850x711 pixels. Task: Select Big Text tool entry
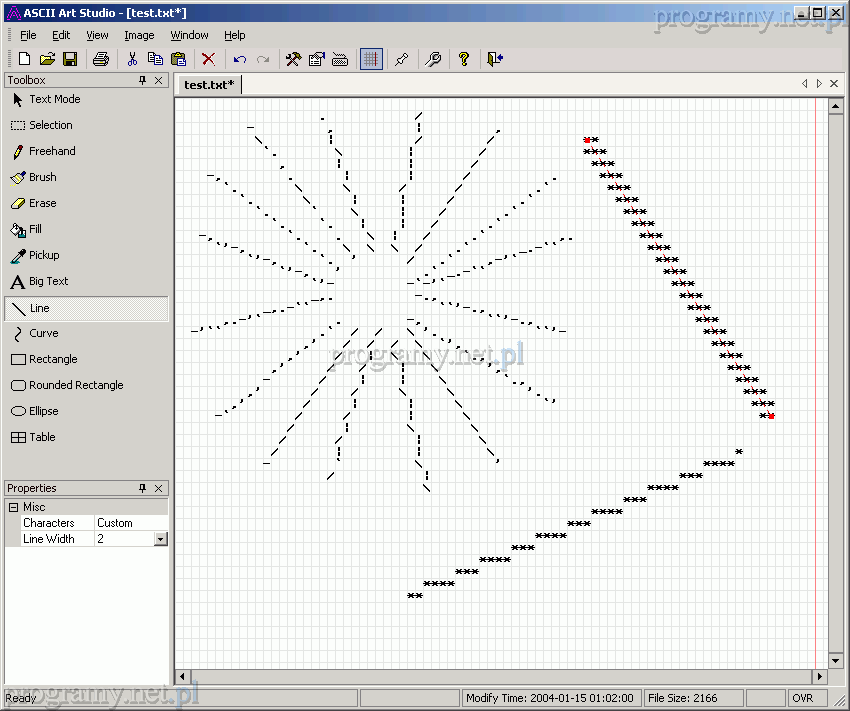click(48, 281)
